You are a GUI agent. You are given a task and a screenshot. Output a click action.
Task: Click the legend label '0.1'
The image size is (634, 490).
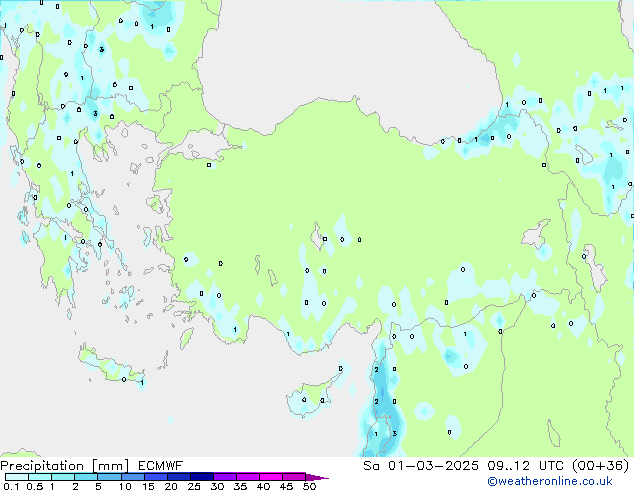[11, 486]
